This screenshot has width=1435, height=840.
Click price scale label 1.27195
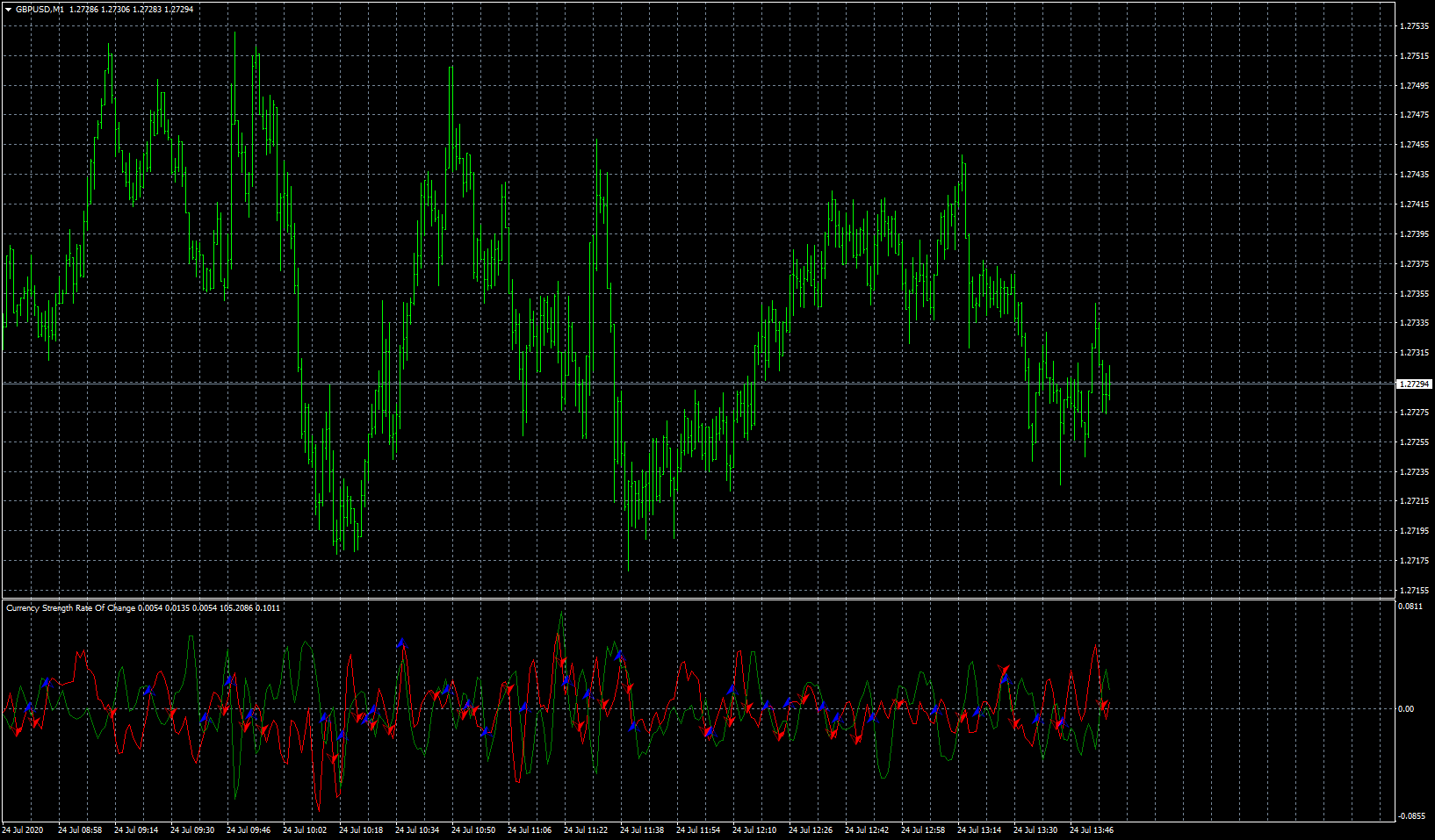tap(1413, 531)
